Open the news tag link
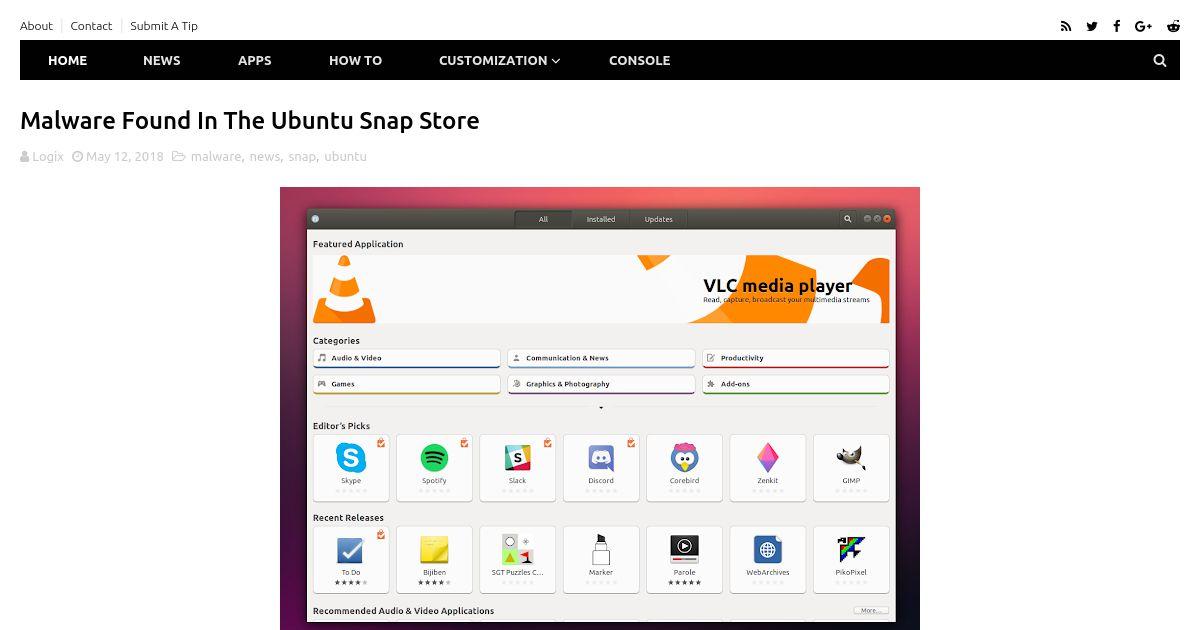 click(x=265, y=156)
